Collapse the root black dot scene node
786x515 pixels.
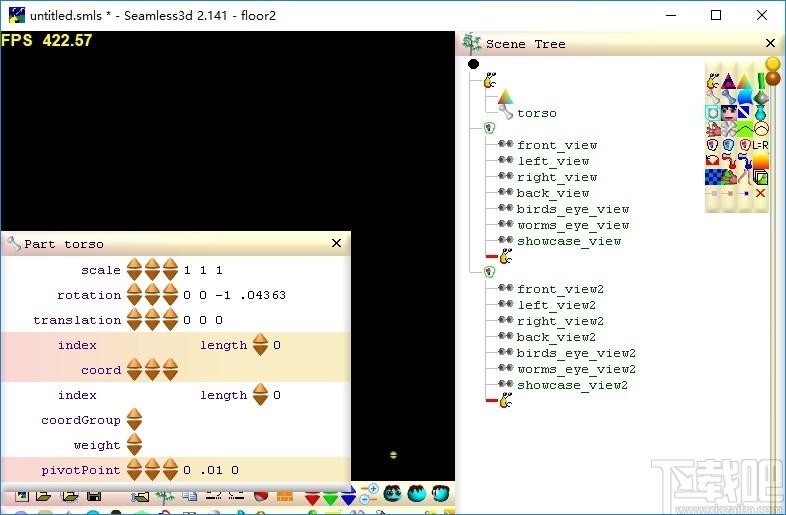pyautogui.click(x=473, y=64)
